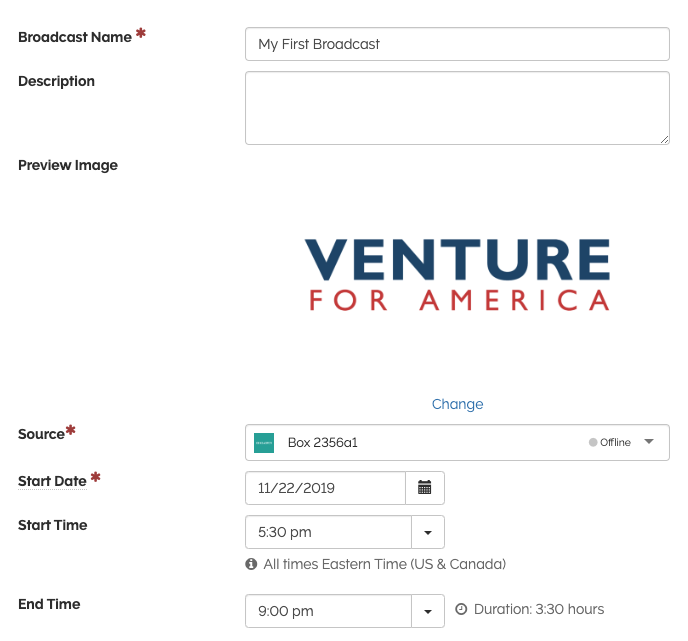This screenshot has width=688, height=641.
Task: Open the End Time dropdown arrow
Action: coord(428,611)
